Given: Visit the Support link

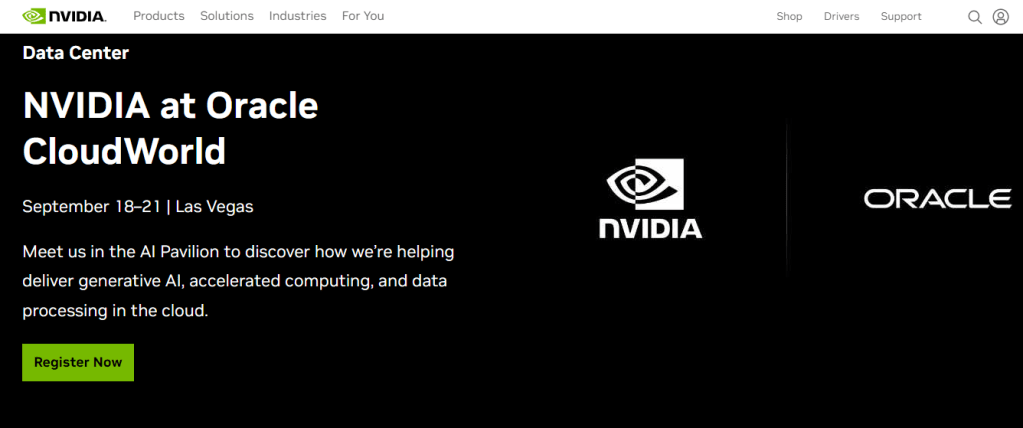Looking at the screenshot, I should [901, 17].
